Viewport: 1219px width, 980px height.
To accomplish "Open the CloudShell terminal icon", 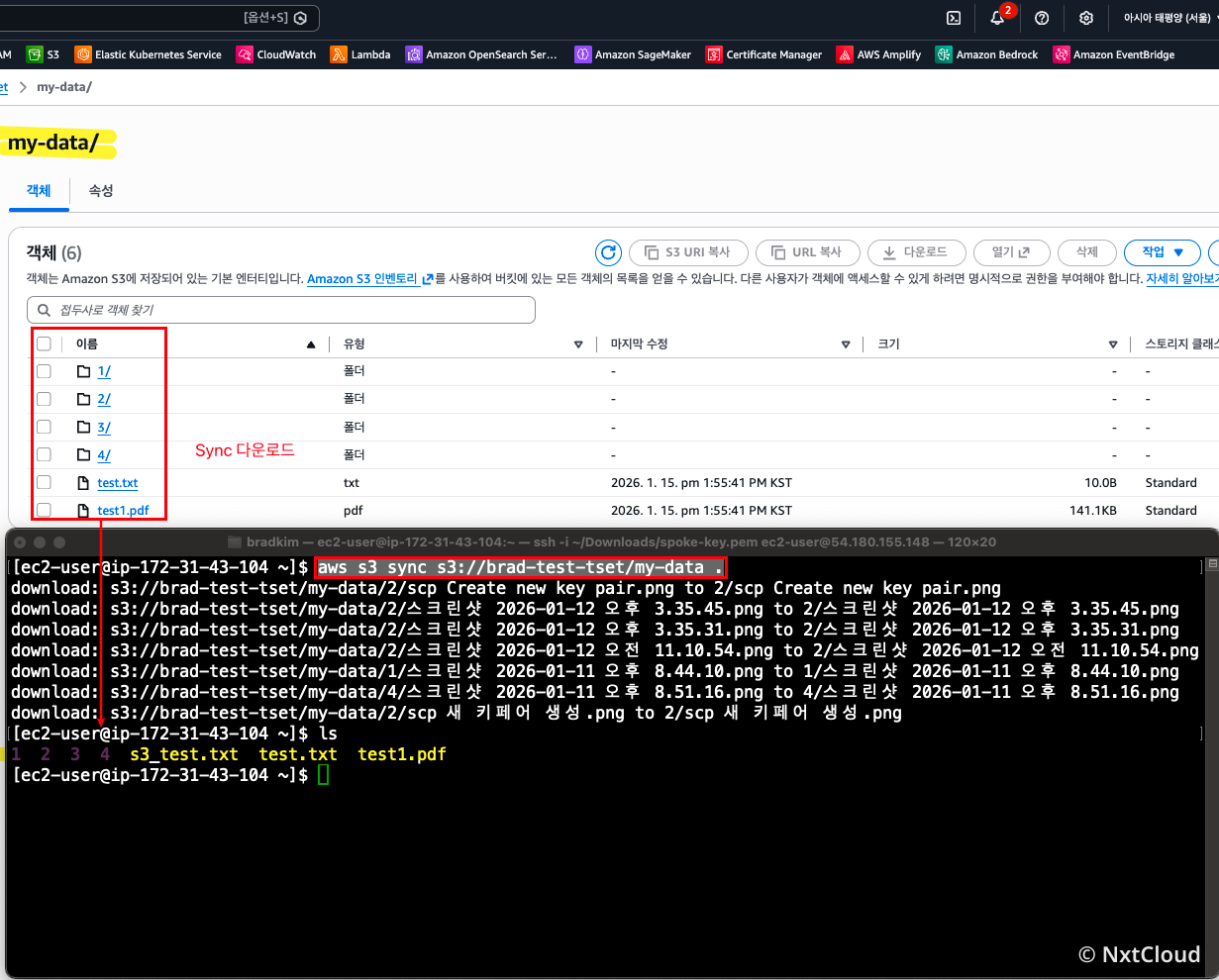I will (x=954, y=18).
